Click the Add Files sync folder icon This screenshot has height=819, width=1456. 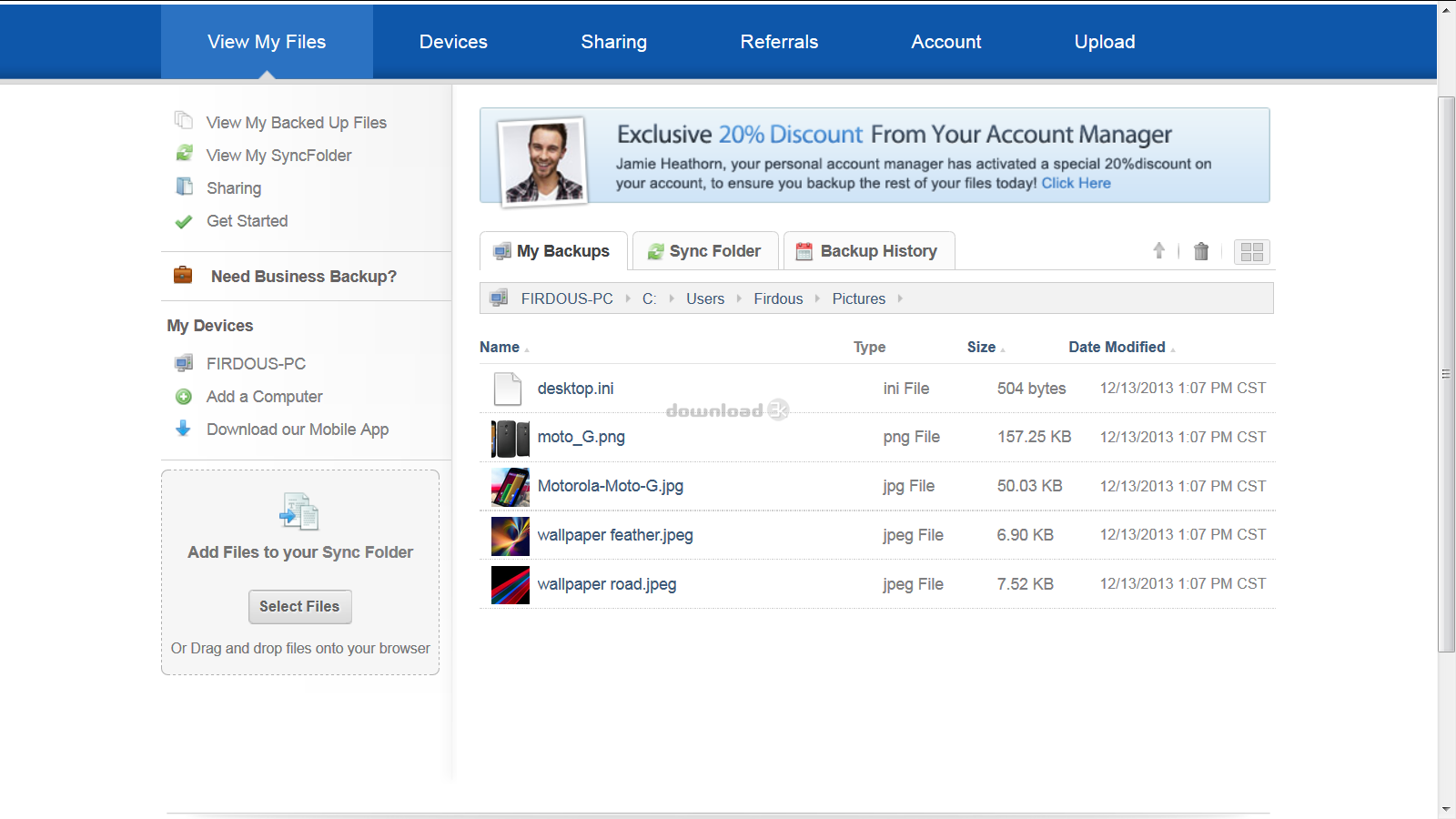click(299, 511)
